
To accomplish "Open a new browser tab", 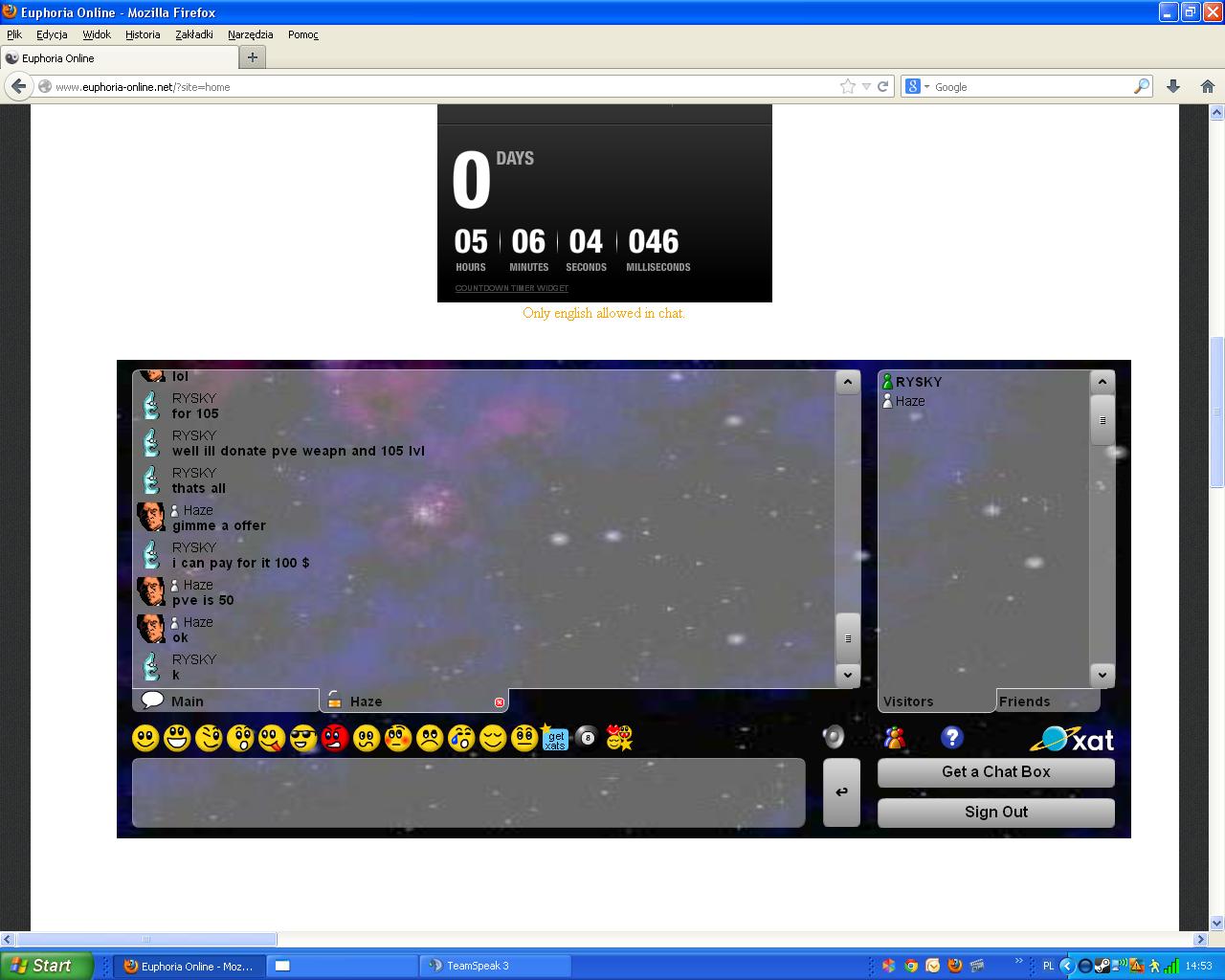I will point(253,57).
